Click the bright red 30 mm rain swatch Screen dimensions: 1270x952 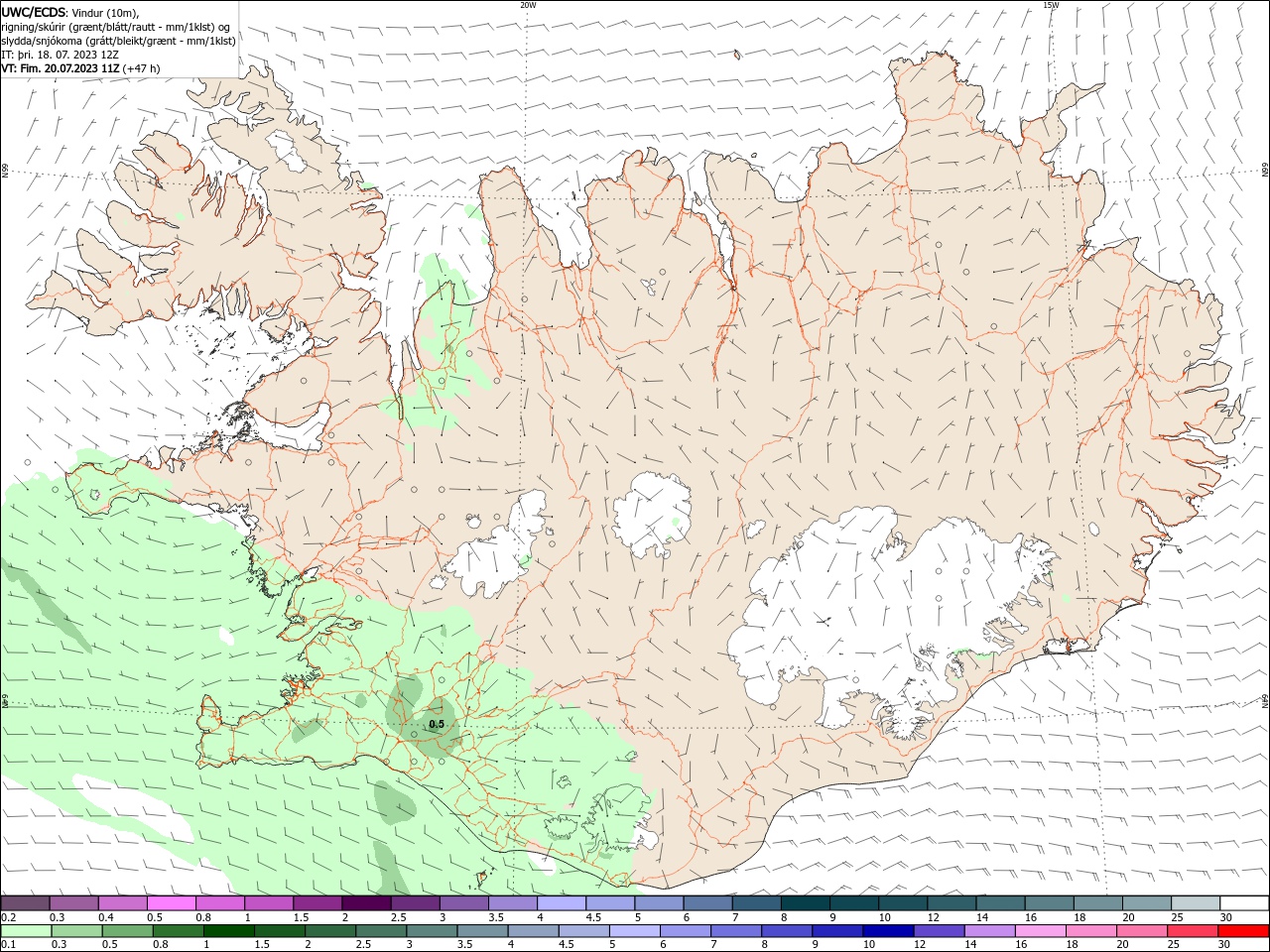[1244, 931]
